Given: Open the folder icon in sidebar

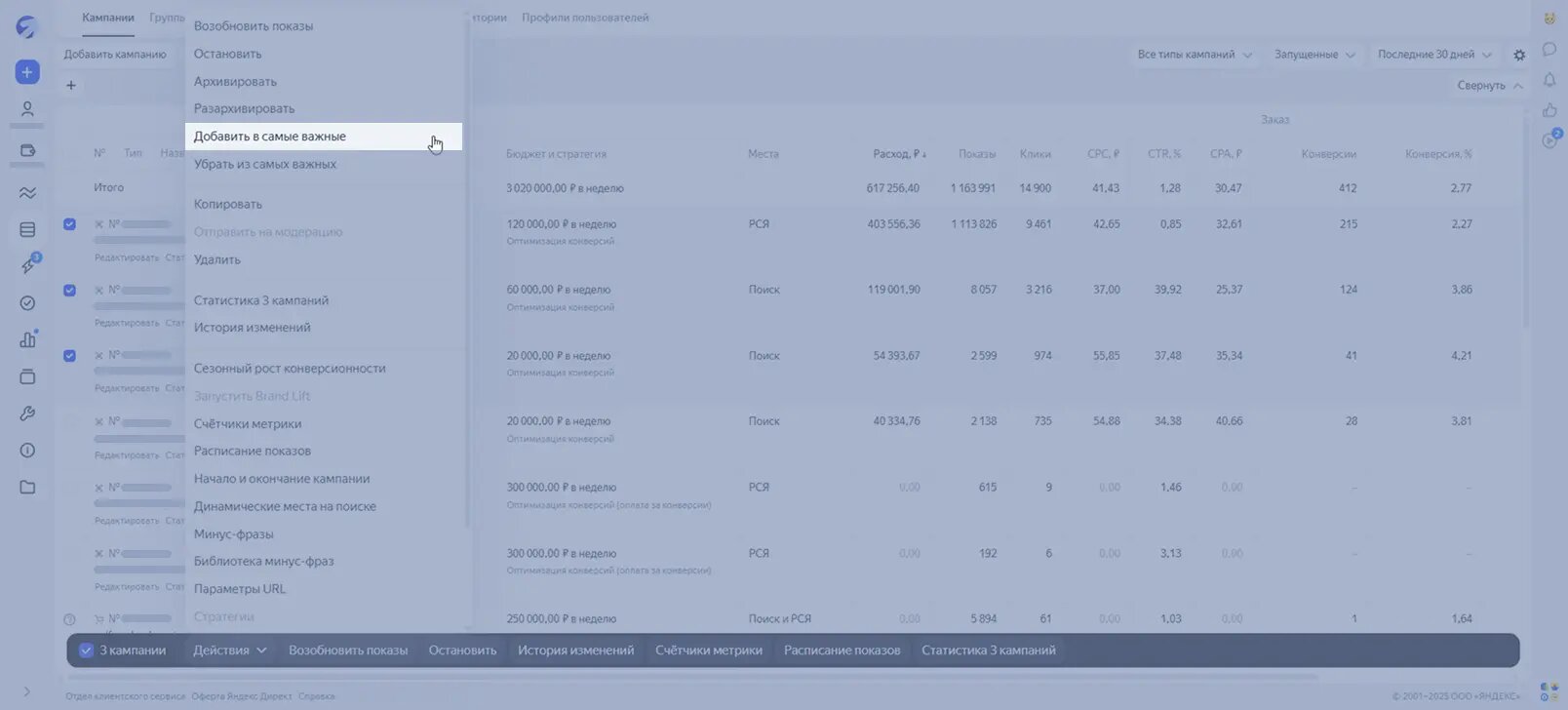Looking at the screenshot, I should [x=27, y=488].
